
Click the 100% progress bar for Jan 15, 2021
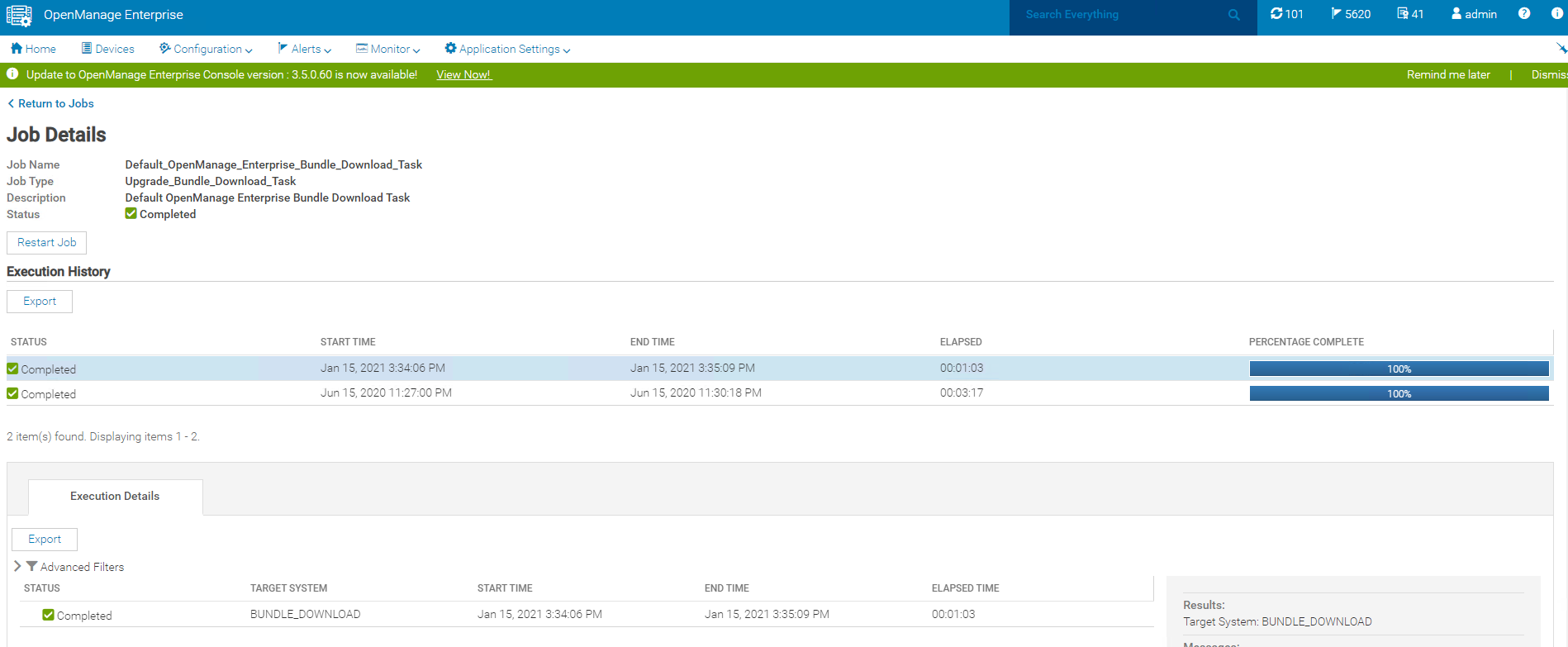[1399, 369]
